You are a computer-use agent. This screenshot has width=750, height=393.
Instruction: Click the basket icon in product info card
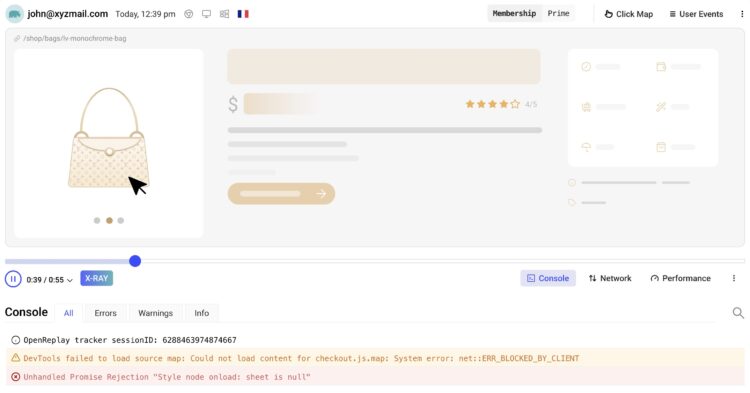[586, 107]
